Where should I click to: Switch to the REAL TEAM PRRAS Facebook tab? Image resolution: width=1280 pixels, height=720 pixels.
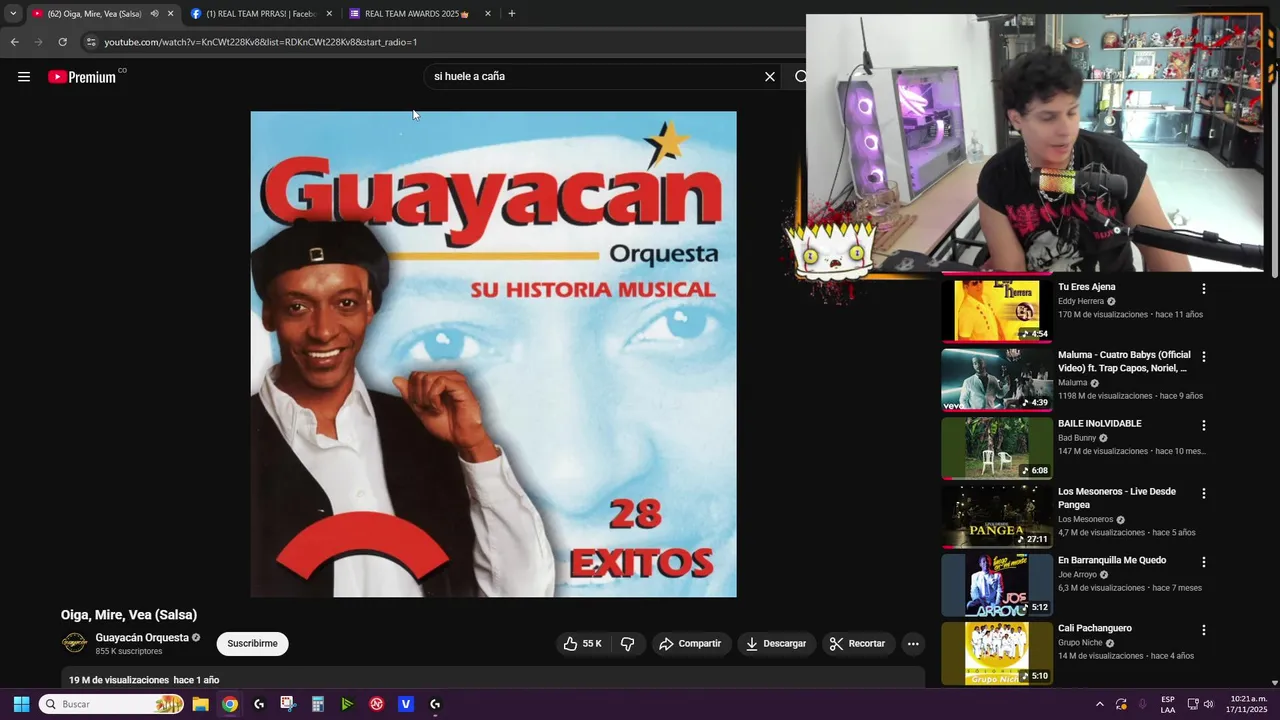point(261,14)
